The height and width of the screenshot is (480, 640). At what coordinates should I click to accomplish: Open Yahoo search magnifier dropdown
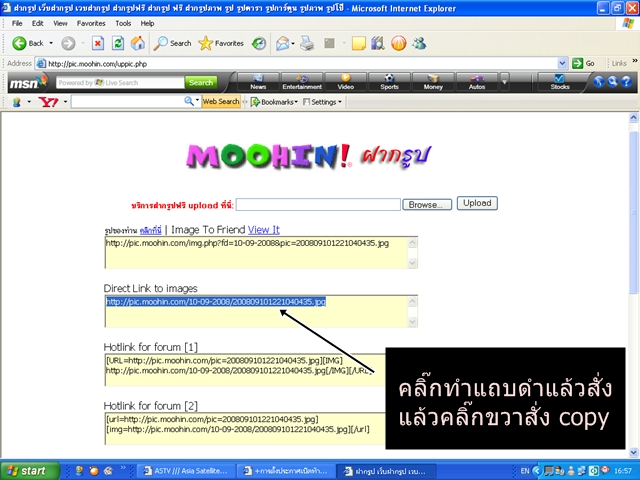[x=197, y=100]
